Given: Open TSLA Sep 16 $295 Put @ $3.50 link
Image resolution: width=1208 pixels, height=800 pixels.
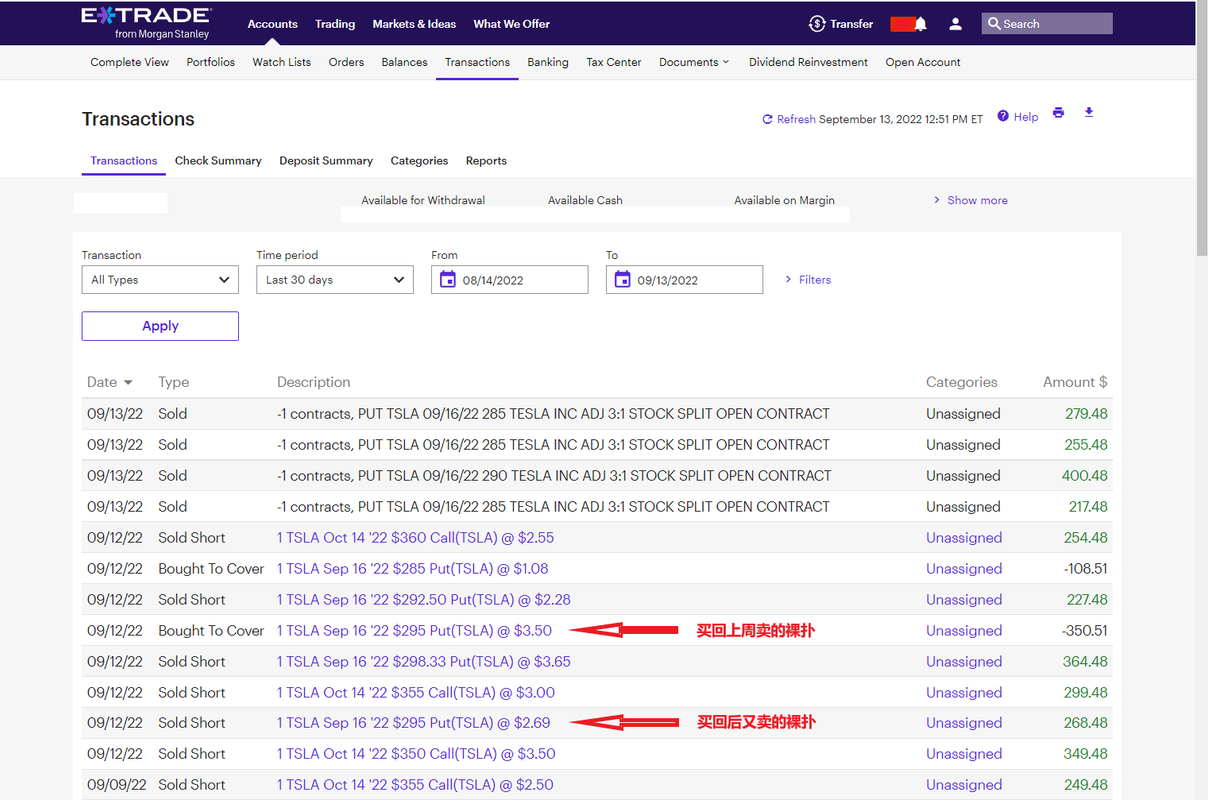Looking at the screenshot, I should [414, 631].
